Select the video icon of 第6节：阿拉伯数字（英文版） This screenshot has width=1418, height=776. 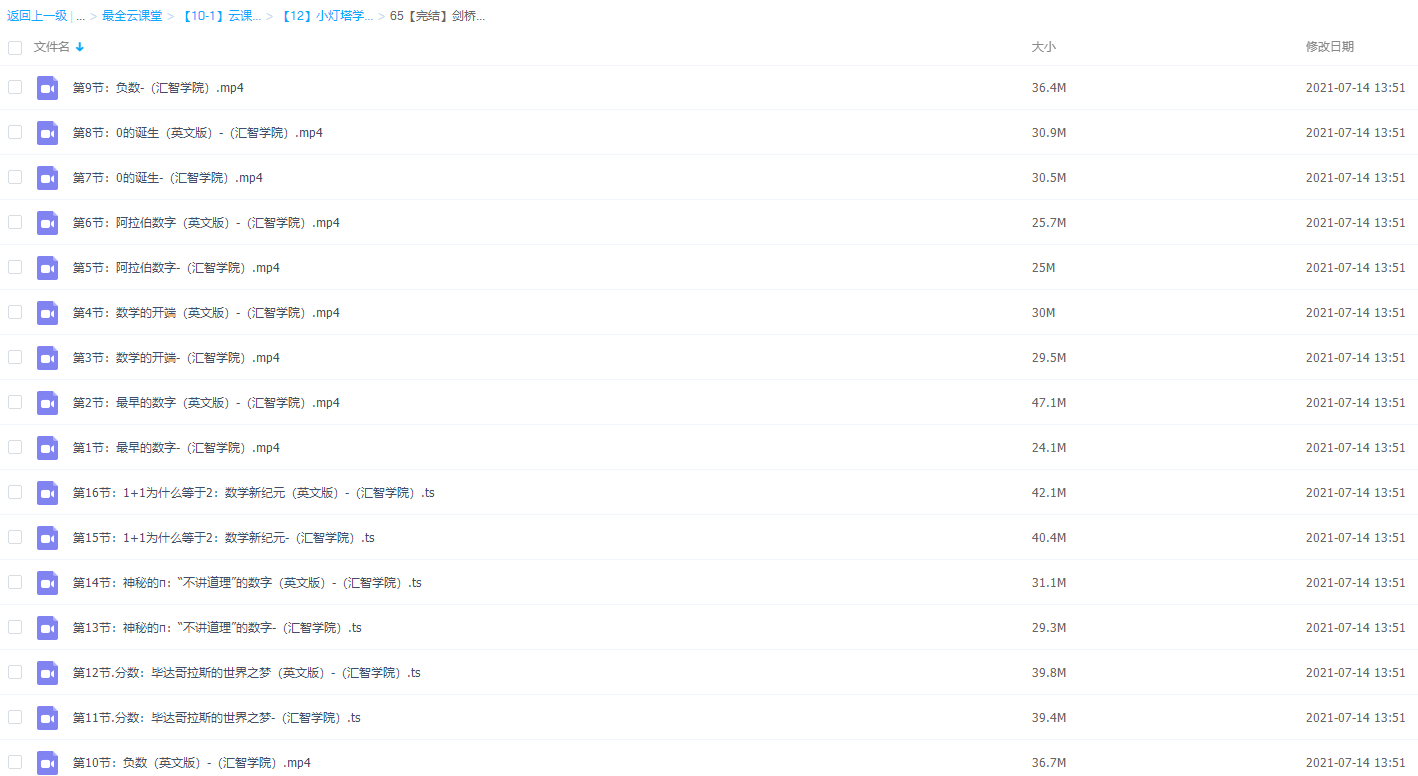point(47,222)
